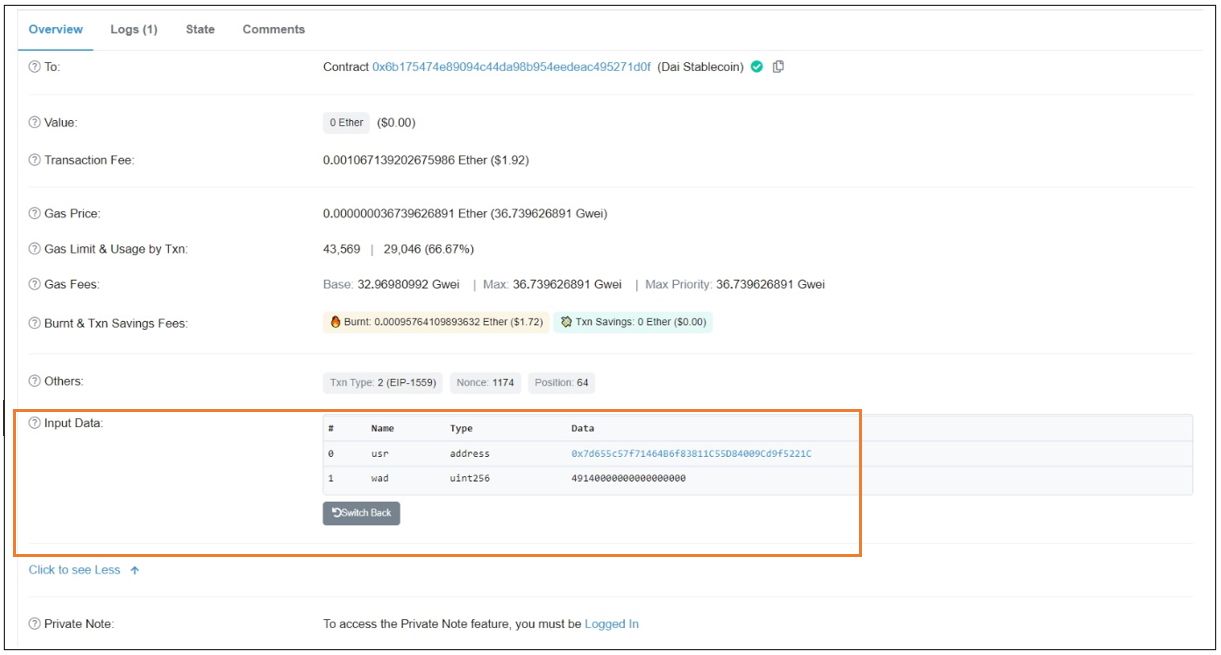Image resolution: width=1221 pixels, height=655 pixels.
Task: Click the help icon beside Gas Fees
Action: pos(35,285)
